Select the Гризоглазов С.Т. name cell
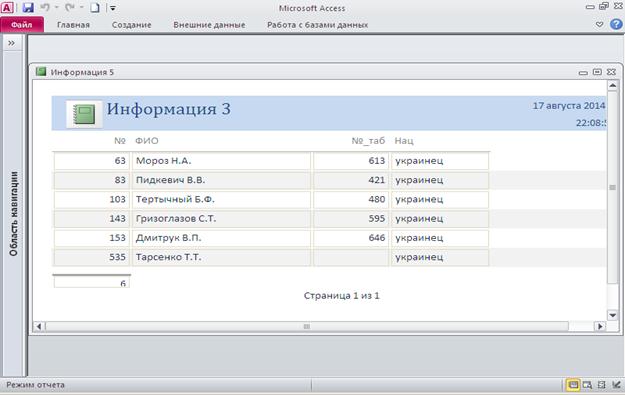625x395 pixels. tap(221, 219)
